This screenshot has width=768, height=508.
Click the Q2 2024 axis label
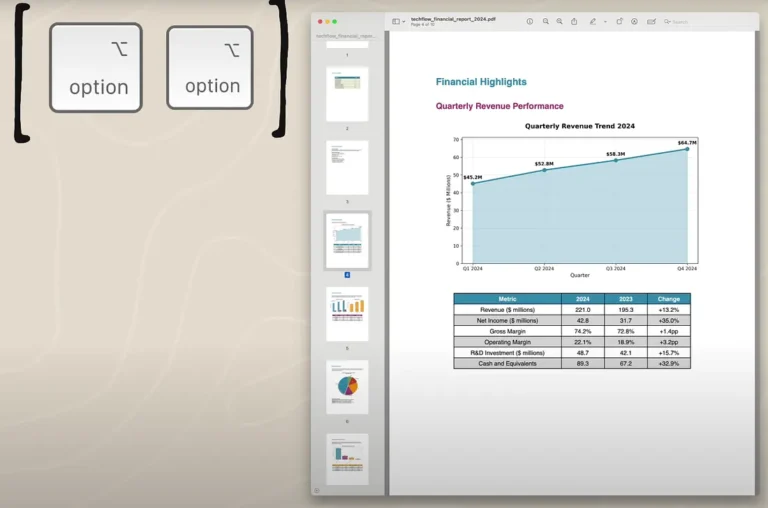[544, 268]
